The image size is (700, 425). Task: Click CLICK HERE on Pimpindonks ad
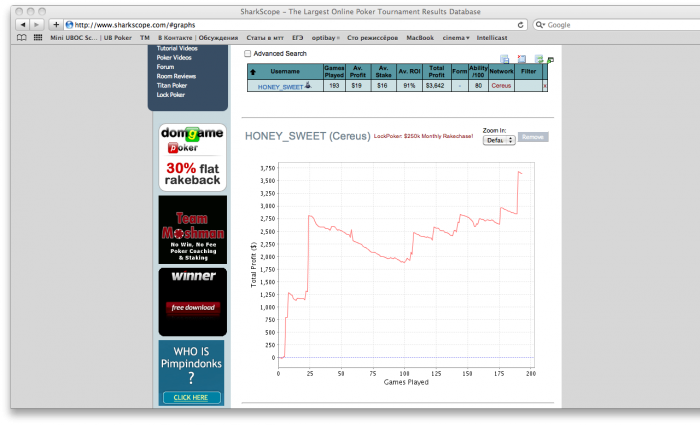[191, 397]
